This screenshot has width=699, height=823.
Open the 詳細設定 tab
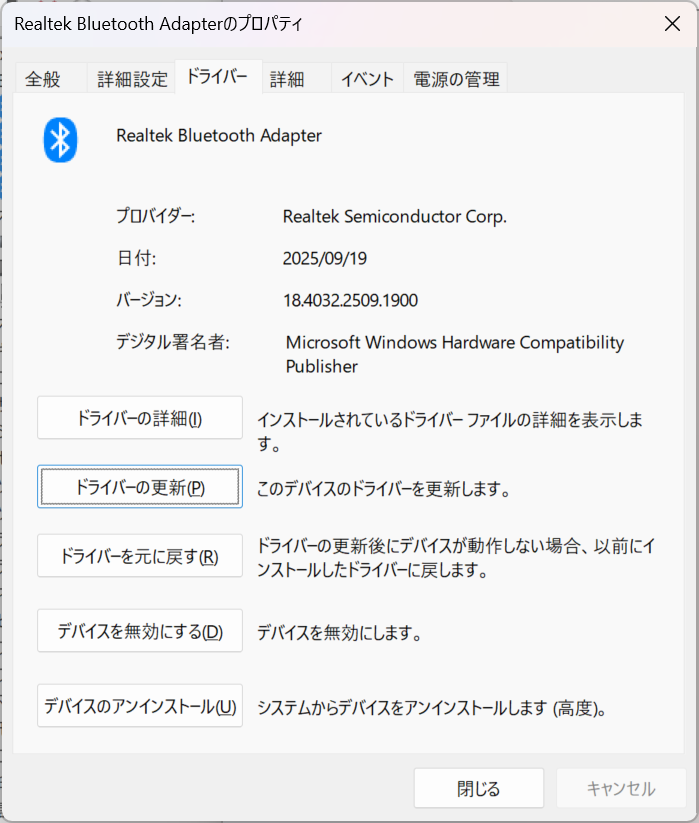point(132,80)
